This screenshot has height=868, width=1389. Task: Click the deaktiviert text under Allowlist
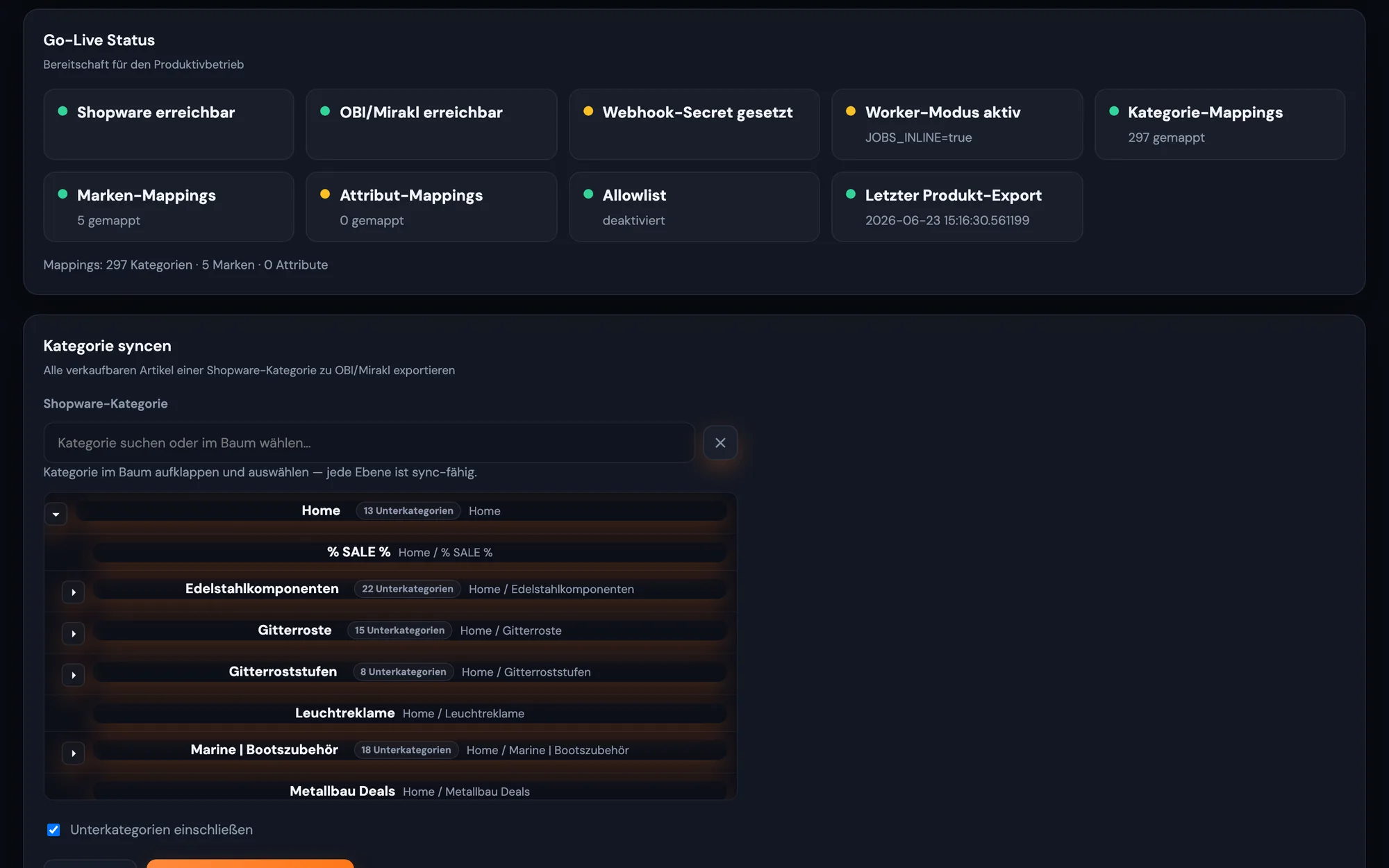coord(633,220)
